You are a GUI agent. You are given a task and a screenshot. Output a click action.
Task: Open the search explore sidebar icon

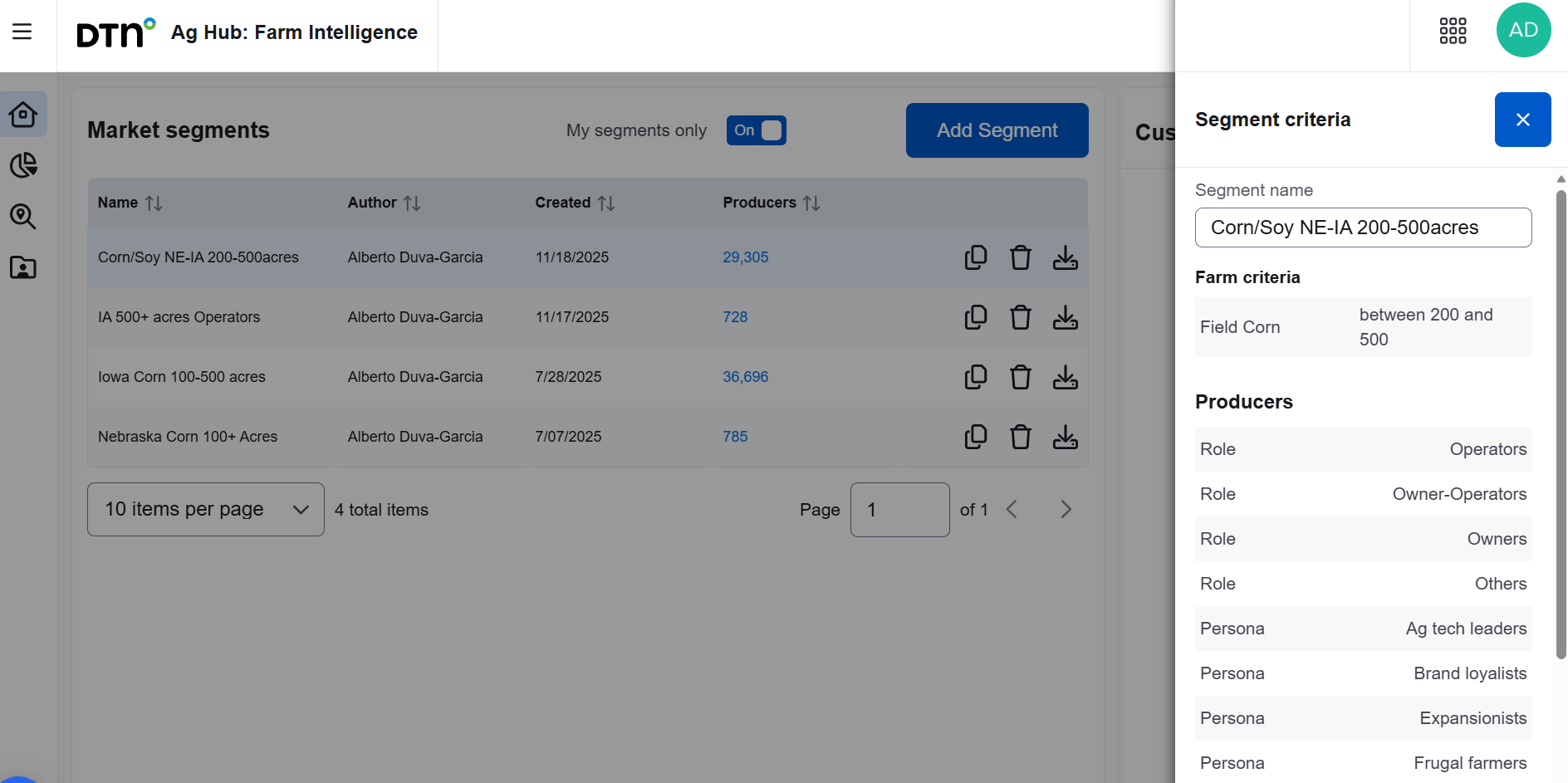(x=23, y=217)
